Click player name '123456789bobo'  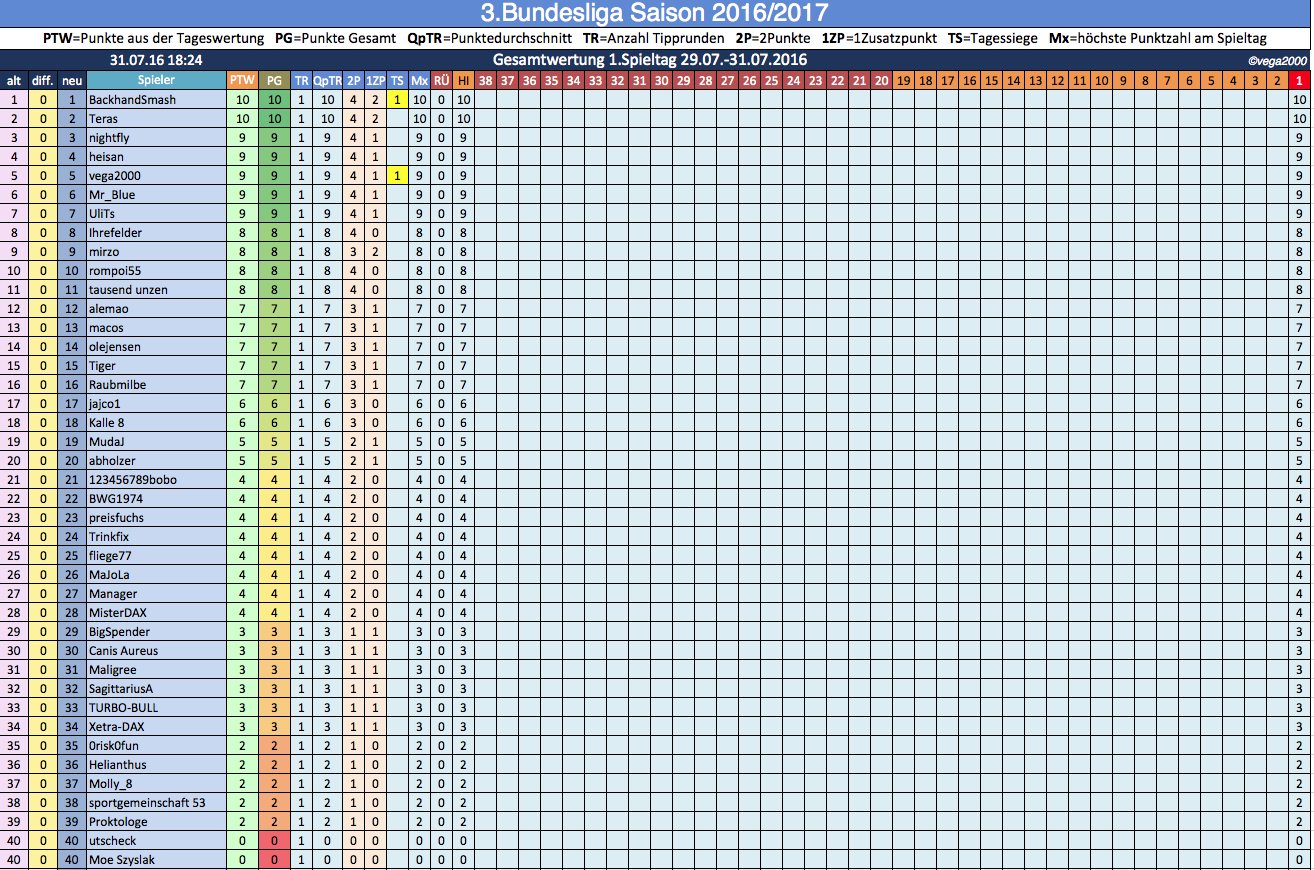point(133,480)
